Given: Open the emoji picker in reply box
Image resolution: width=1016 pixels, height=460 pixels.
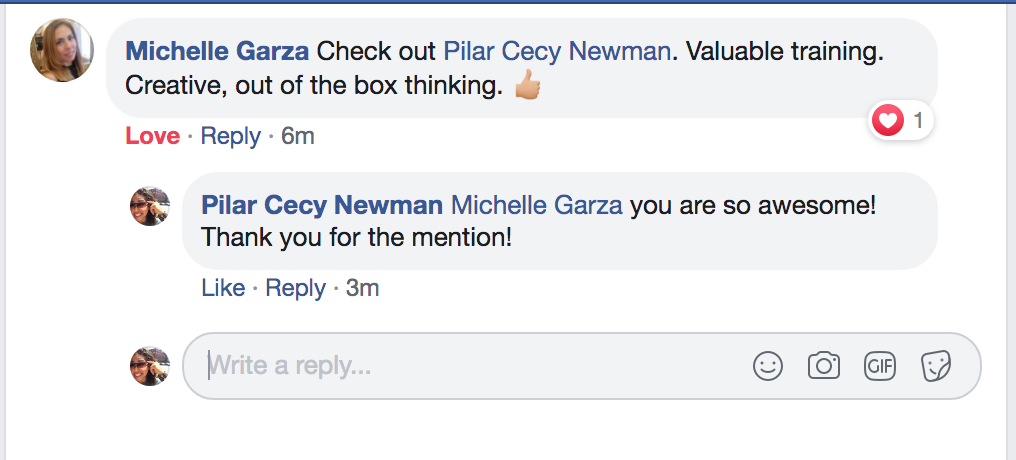Looking at the screenshot, I should coord(768,366).
